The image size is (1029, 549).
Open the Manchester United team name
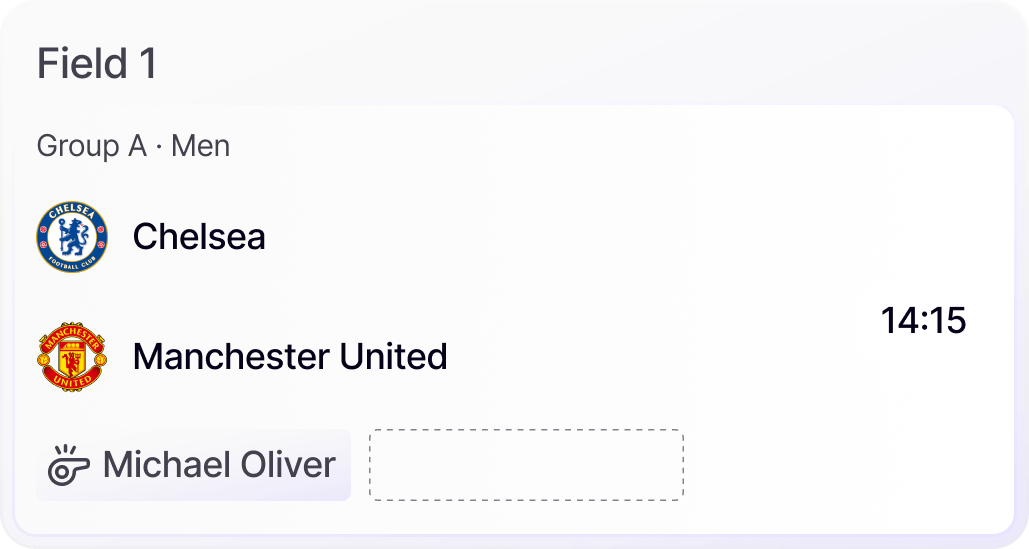[x=290, y=356]
